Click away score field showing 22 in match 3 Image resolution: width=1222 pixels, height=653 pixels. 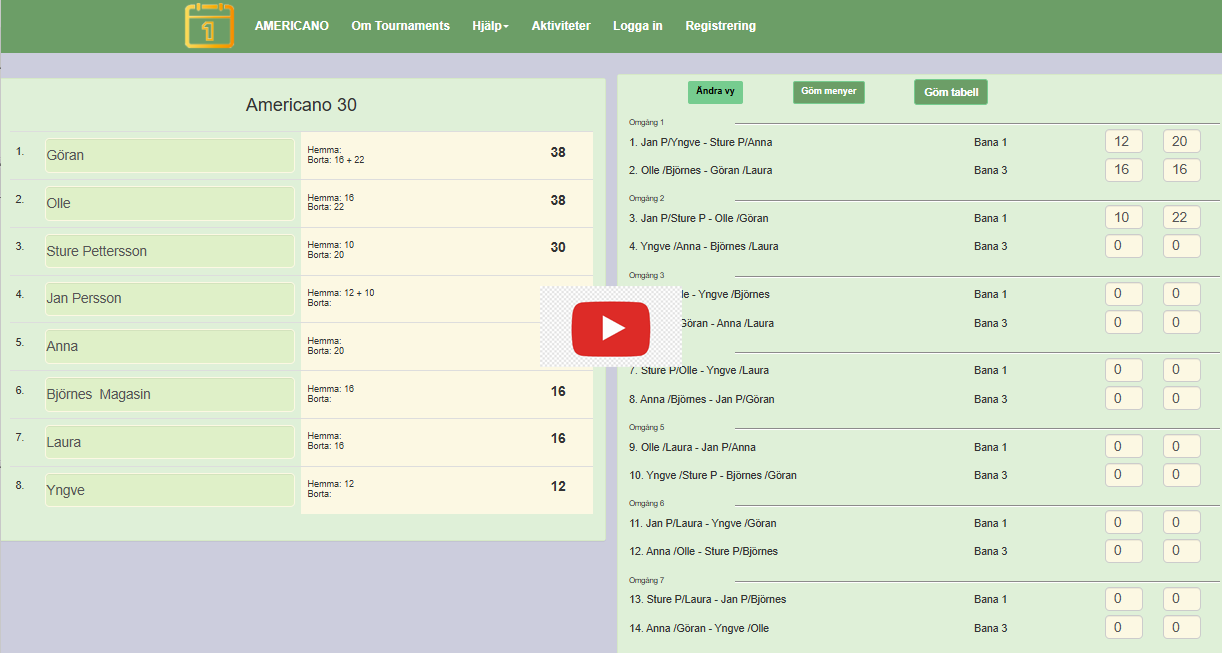point(1181,218)
